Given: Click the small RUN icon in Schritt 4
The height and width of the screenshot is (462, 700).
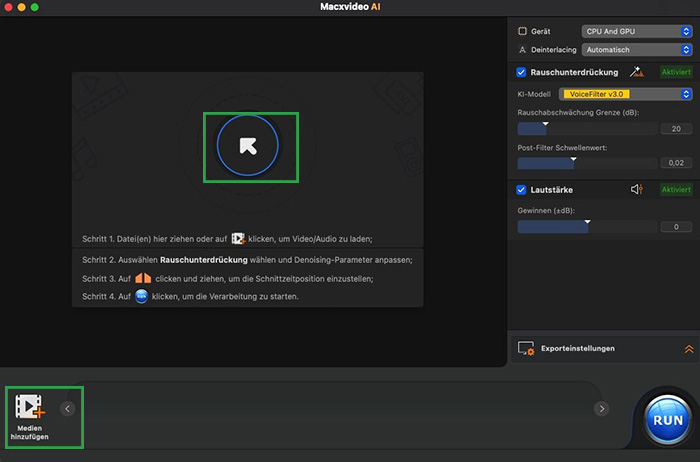Looking at the screenshot, I should click(141, 296).
